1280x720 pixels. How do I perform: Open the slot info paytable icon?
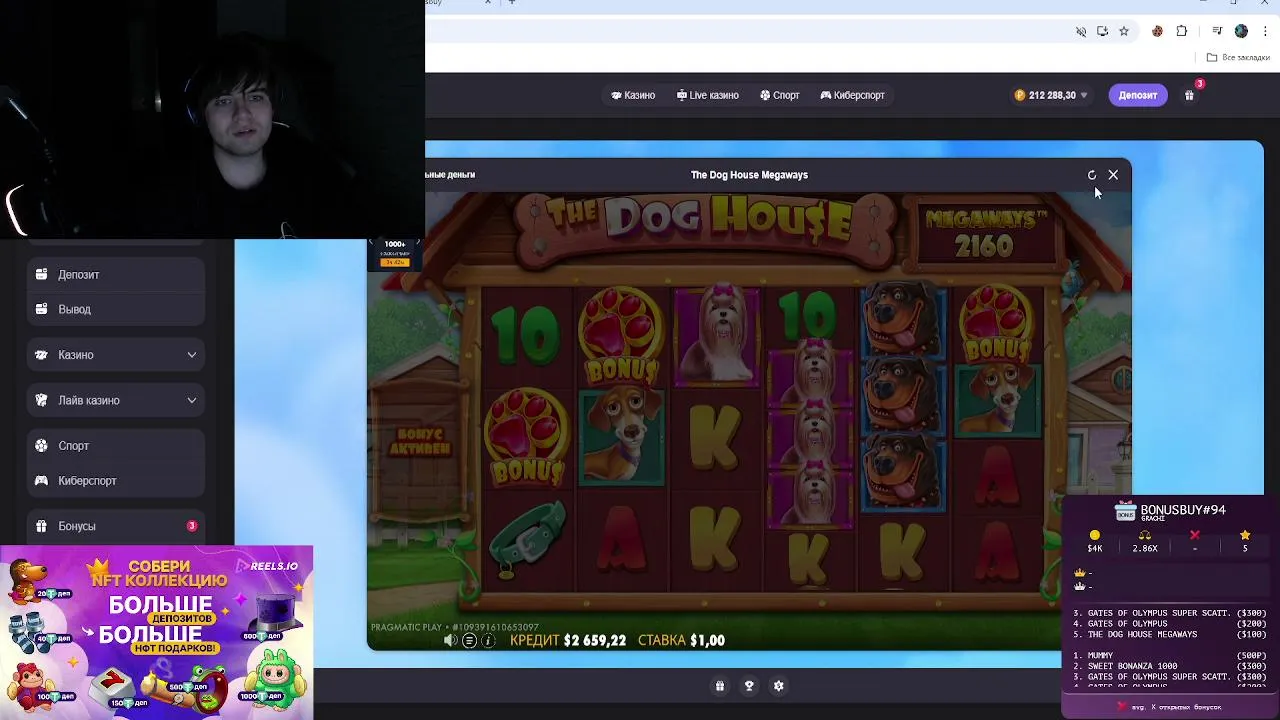click(x=488, y=640)
